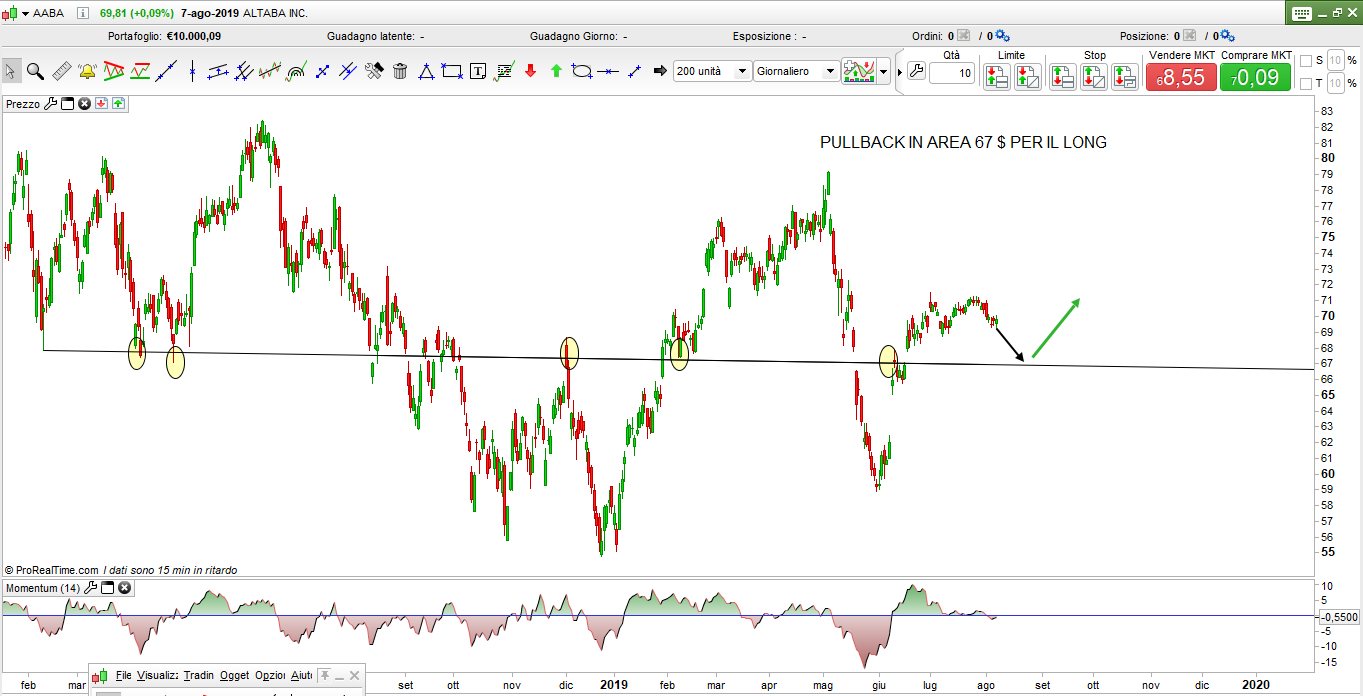The width and height of the screenshot is (1363, 696).
Task: Click the trash bin delete objects icon
Action: pos(400,71)
